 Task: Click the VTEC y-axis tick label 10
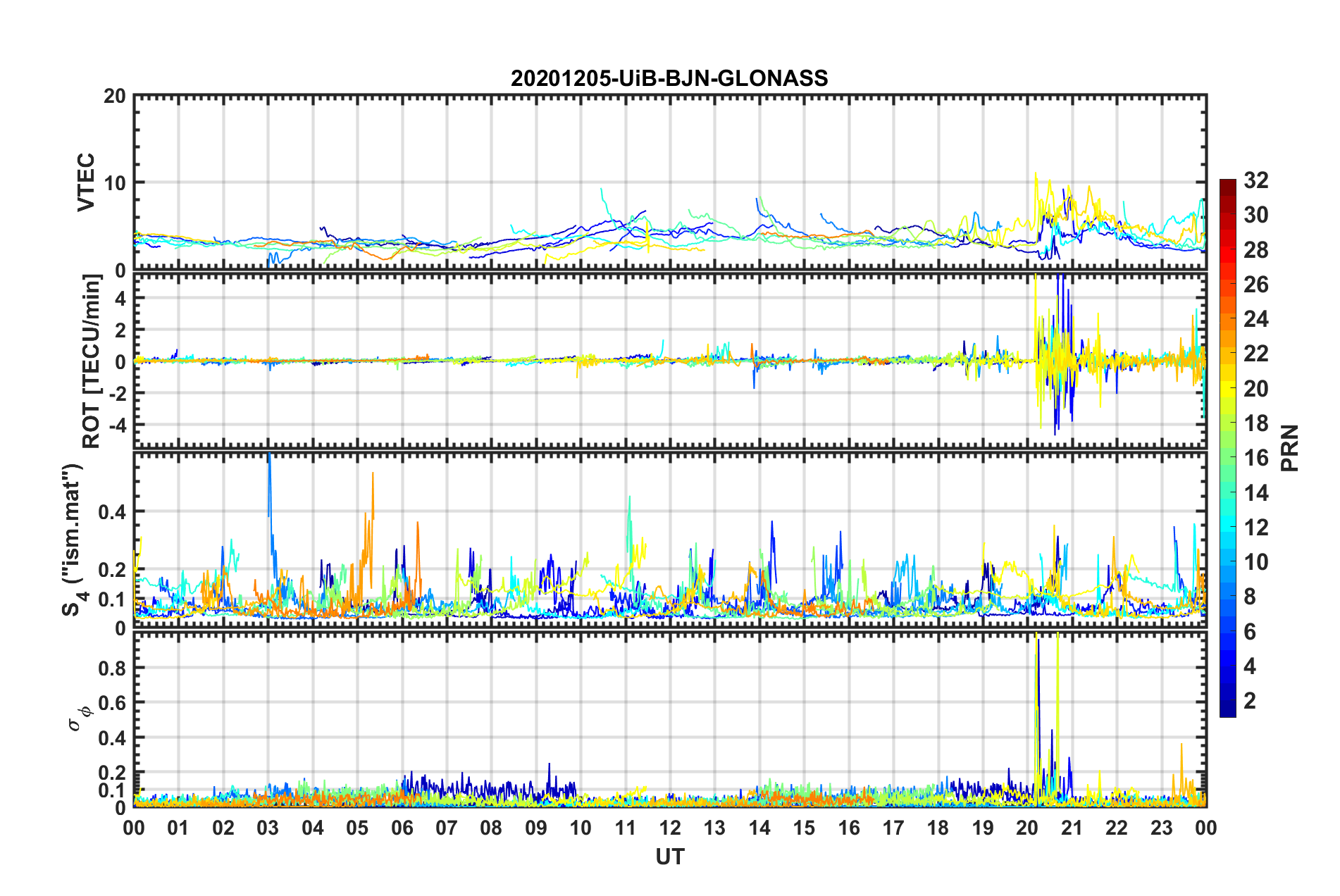115,183
